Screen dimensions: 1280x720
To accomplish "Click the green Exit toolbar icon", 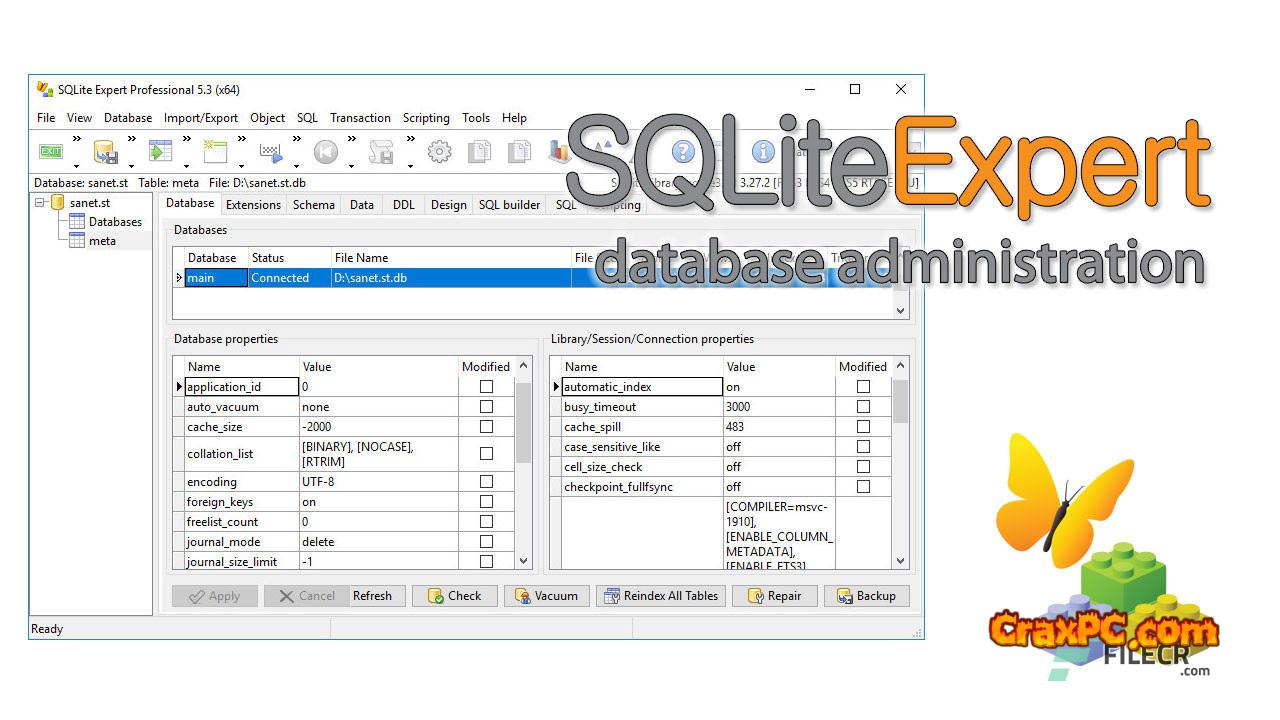I will tap(51, 152).
